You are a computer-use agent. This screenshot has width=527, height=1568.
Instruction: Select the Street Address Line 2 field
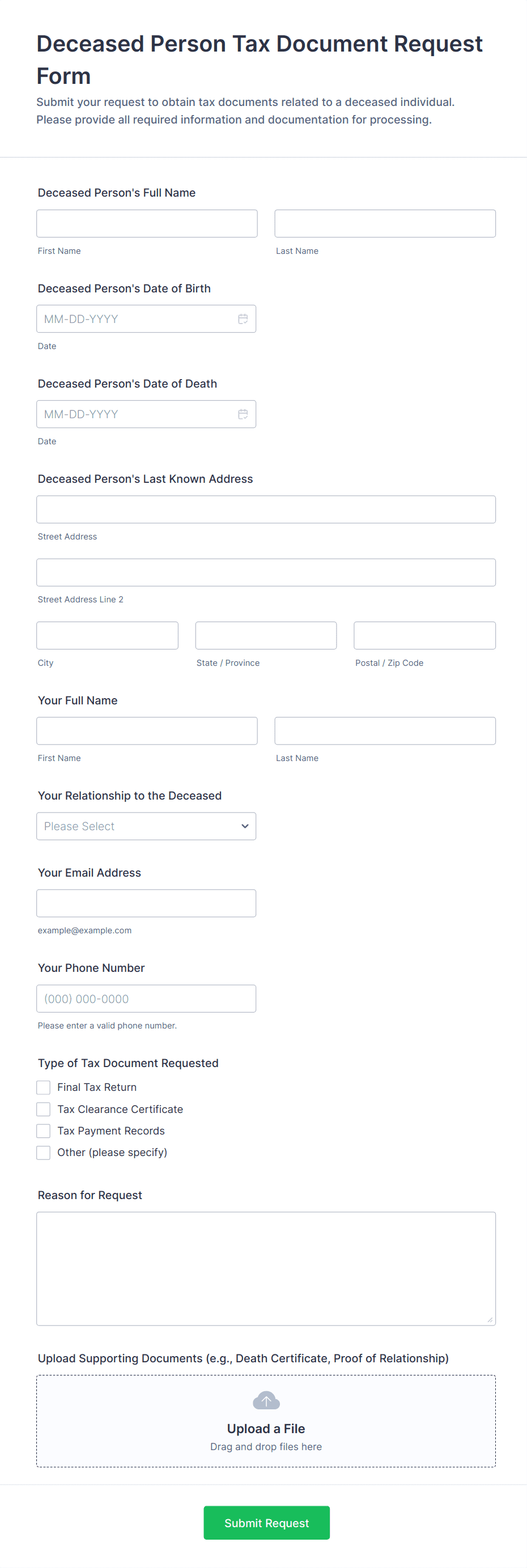266,572
